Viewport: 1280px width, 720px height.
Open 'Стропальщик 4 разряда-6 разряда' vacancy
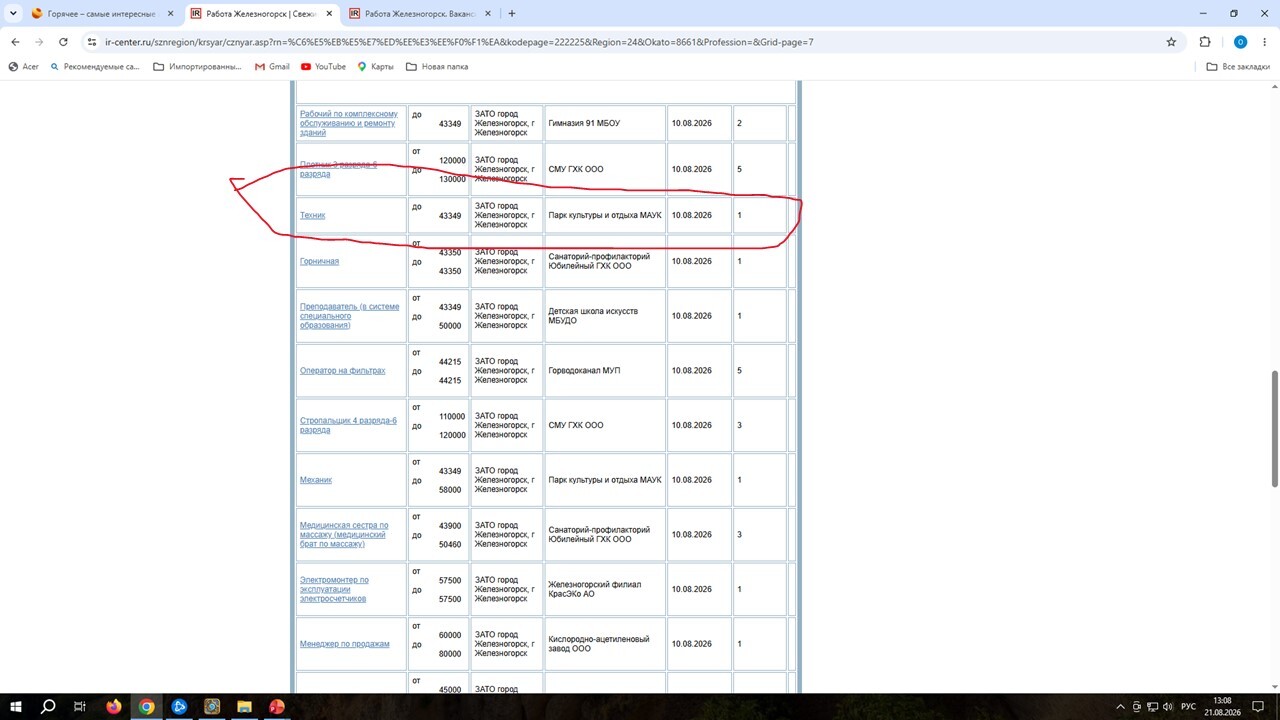pyautogui.click(x=348, y=426)
